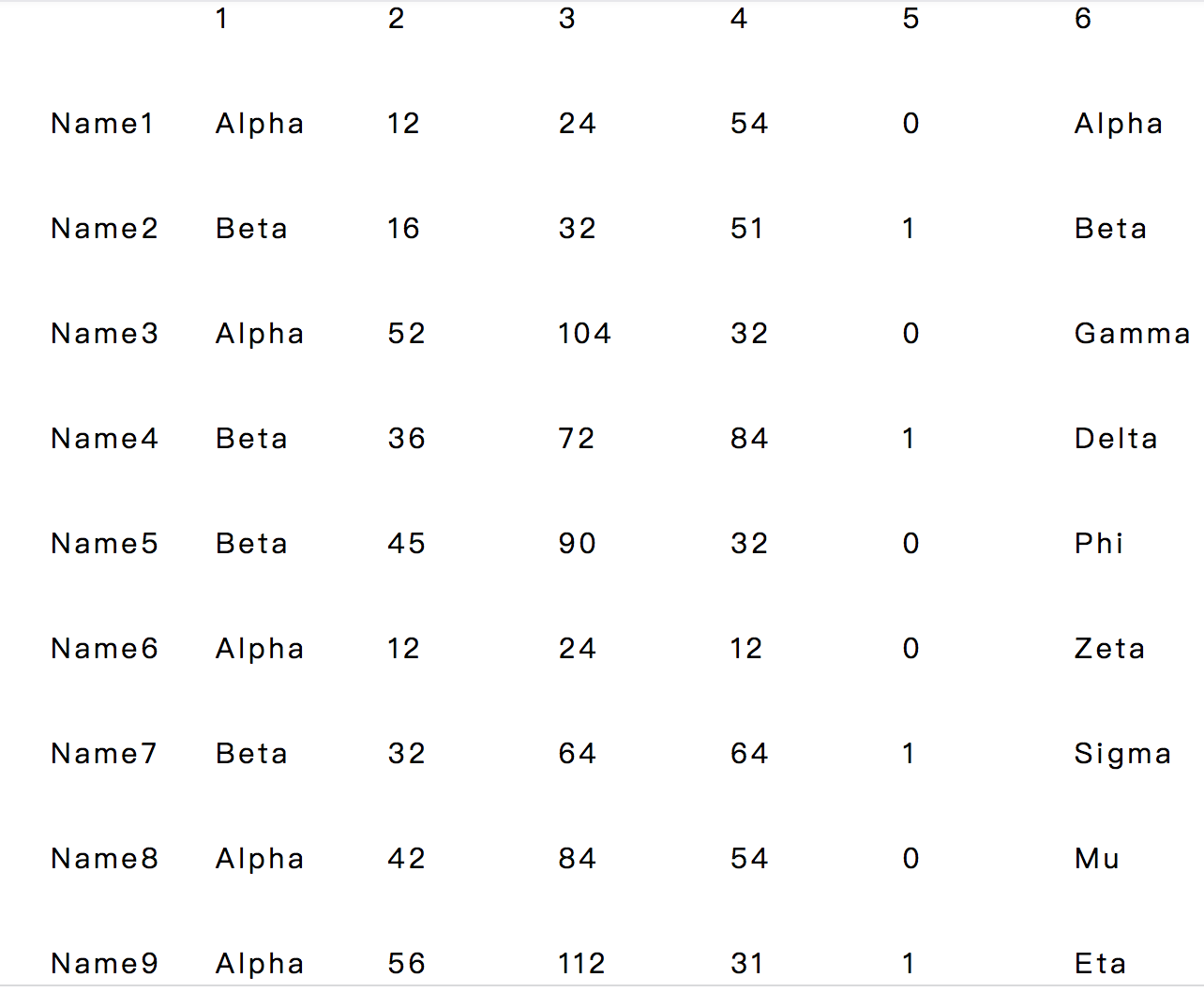Viewport: 1204px width, 992px height.
Task: Click the 51 value in Name2 row
Action: point(746,229)
